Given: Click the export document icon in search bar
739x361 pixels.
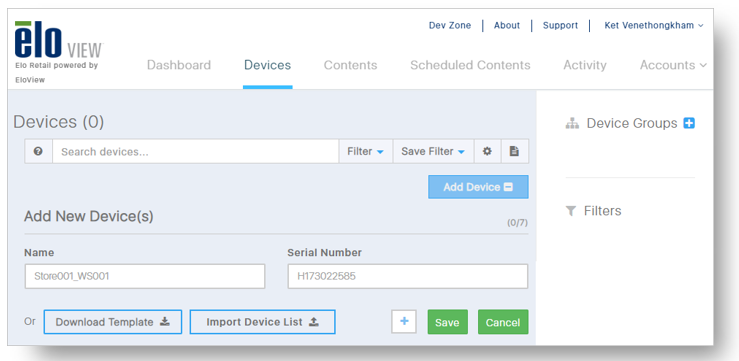Looking at the screenshot, I should [x=514, y=151].
